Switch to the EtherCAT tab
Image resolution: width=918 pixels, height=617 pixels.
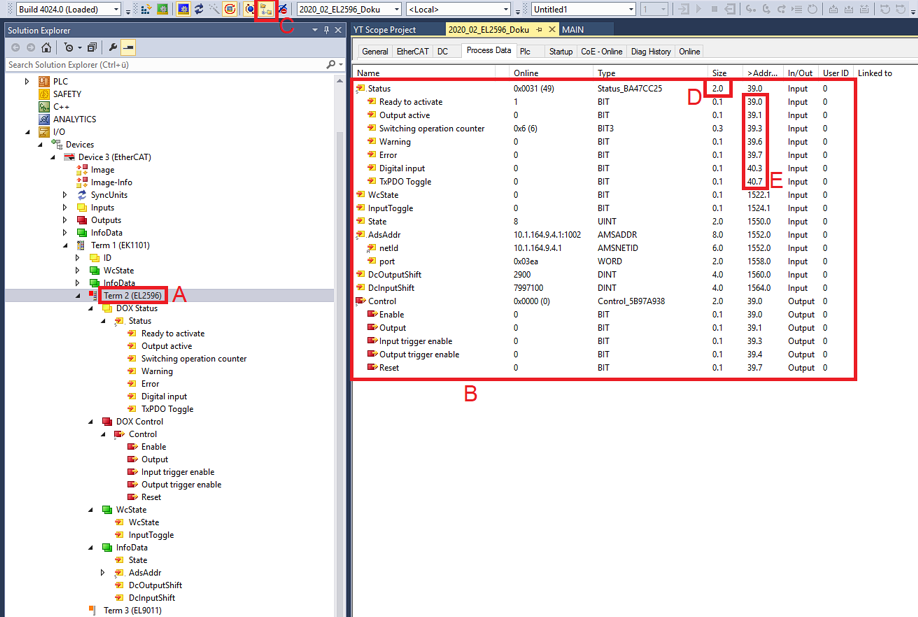(x=412, y=52)
